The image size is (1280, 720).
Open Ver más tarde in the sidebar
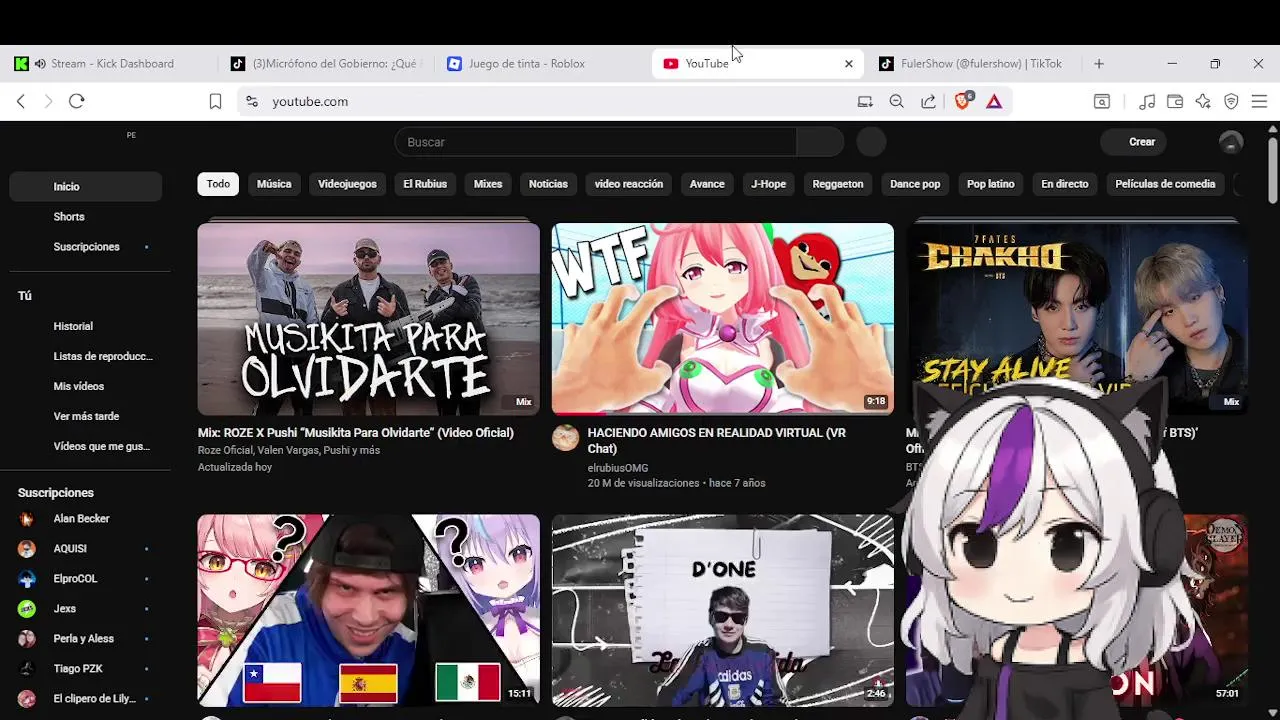(x=85, y=417)
